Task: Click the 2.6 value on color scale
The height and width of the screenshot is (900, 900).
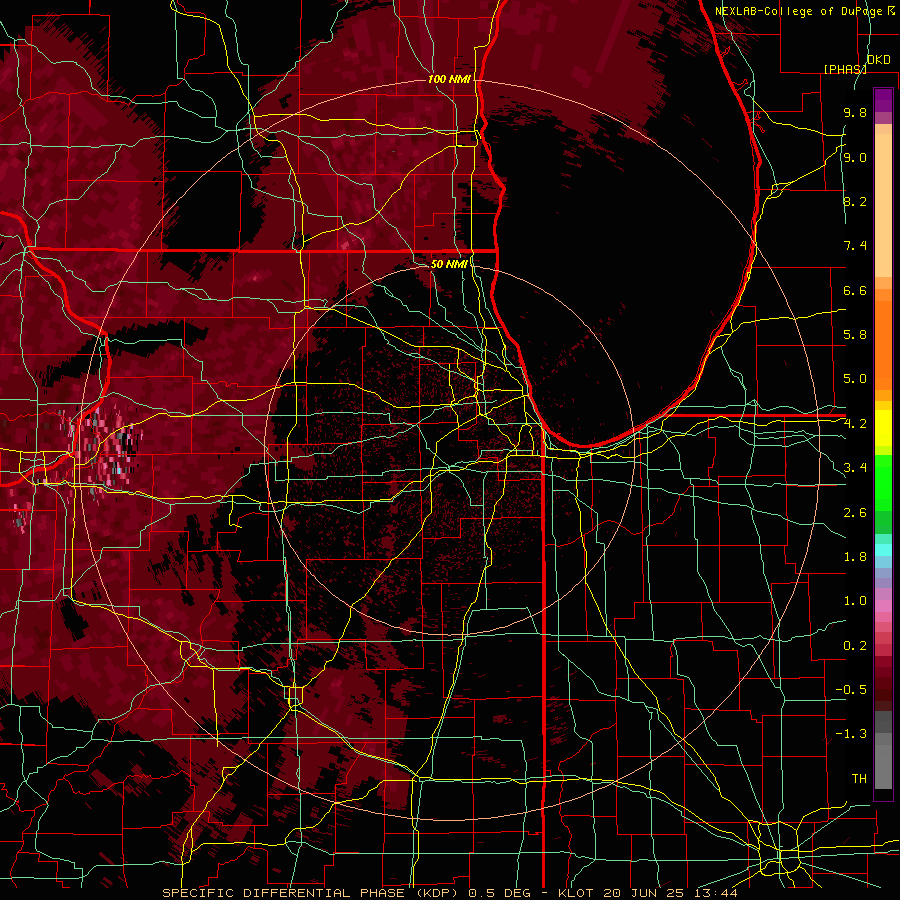Action: pyautogui.click(x=855, y=513)
